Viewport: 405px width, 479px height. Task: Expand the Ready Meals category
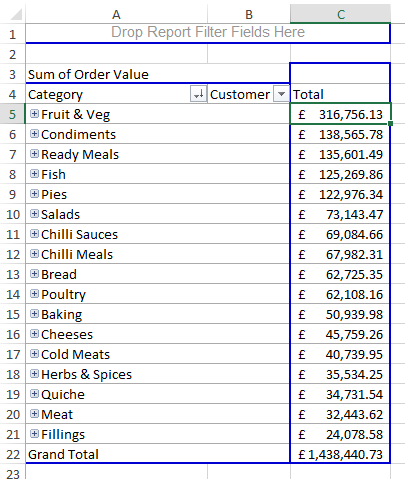click(x=34, y=154)
